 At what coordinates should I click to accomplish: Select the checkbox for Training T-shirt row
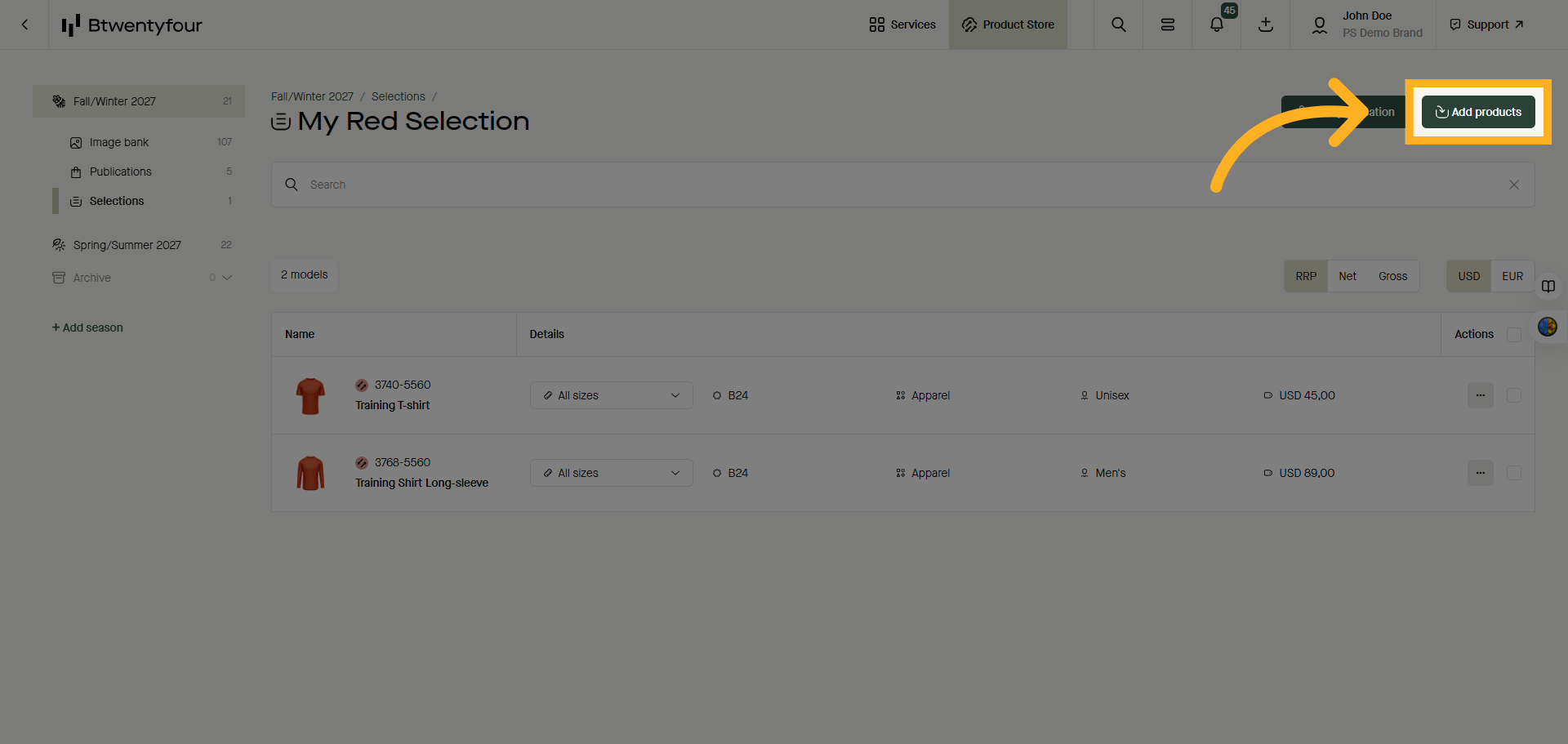pos(1513,395)
